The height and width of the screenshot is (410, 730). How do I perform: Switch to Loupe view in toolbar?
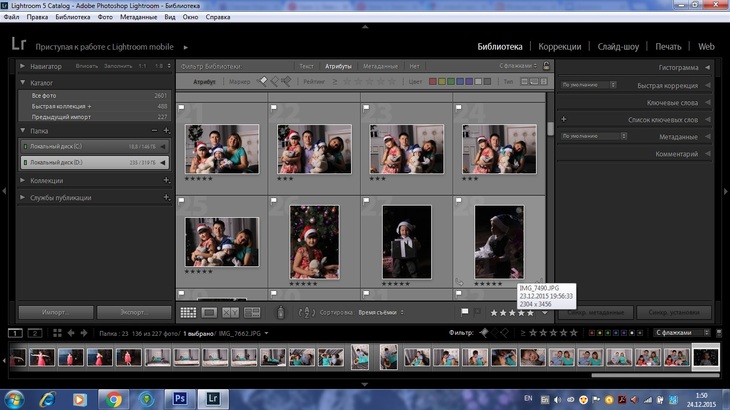[210, 313]
